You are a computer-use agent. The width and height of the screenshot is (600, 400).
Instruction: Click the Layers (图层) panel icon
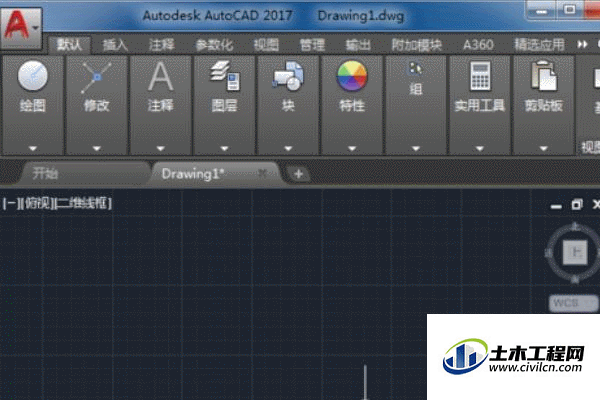[225, 76]
